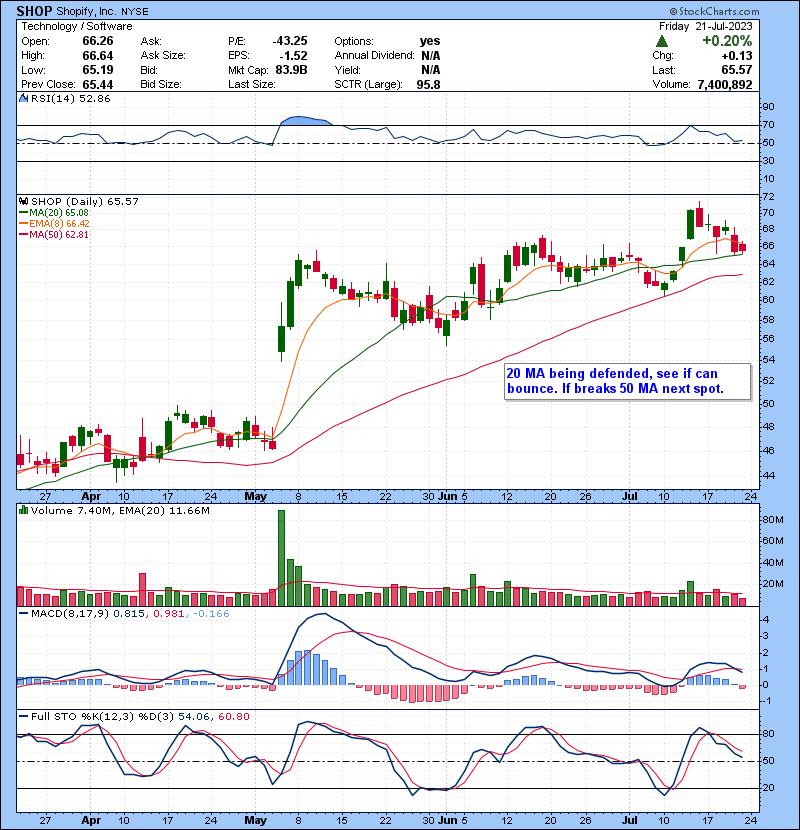Click the Bid Size label
Image resolution: width=800 pixels, height=830 pixels.
[x=161, y=84]
